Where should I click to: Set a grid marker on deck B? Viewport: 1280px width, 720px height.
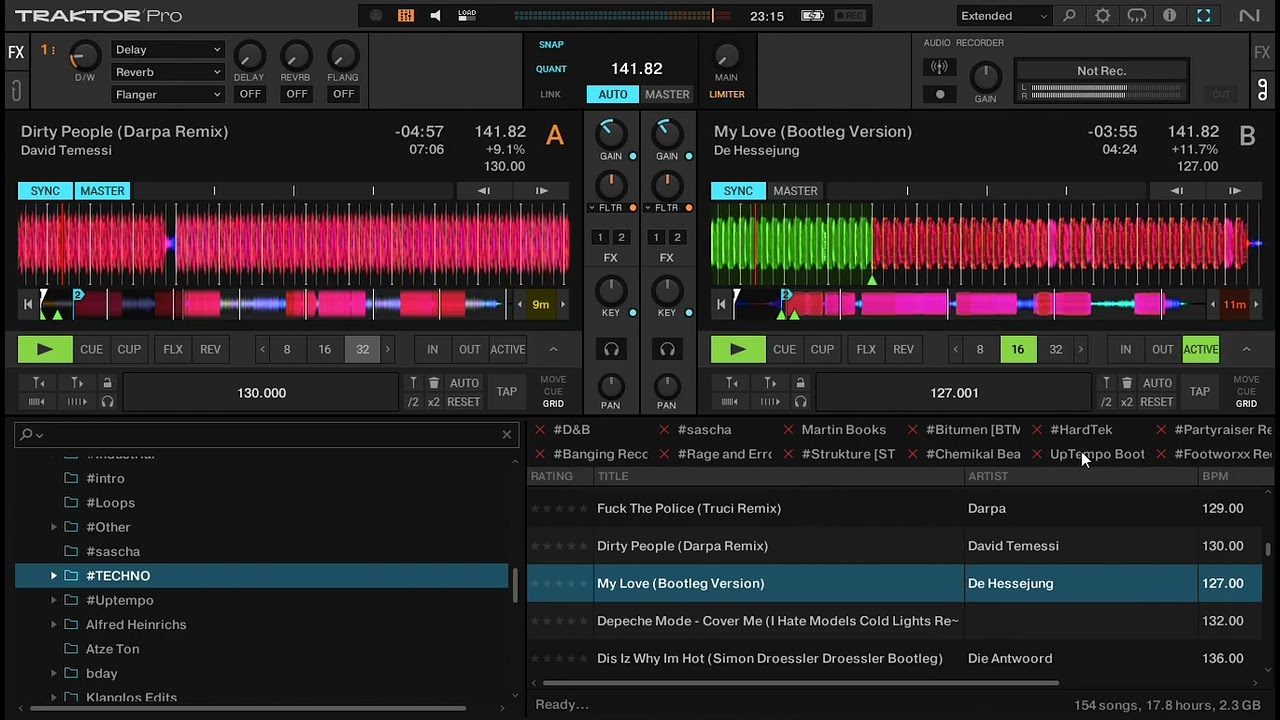(x=1106, y=383)
